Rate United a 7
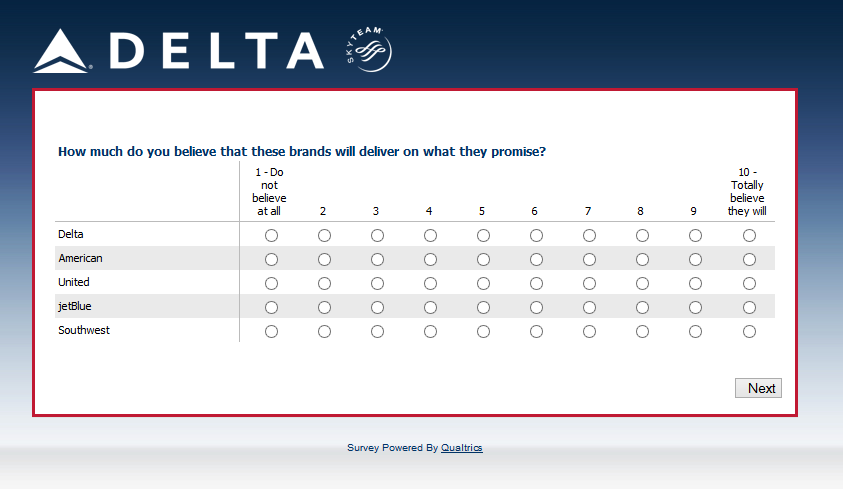843x489 pixels. coord(589,284)
